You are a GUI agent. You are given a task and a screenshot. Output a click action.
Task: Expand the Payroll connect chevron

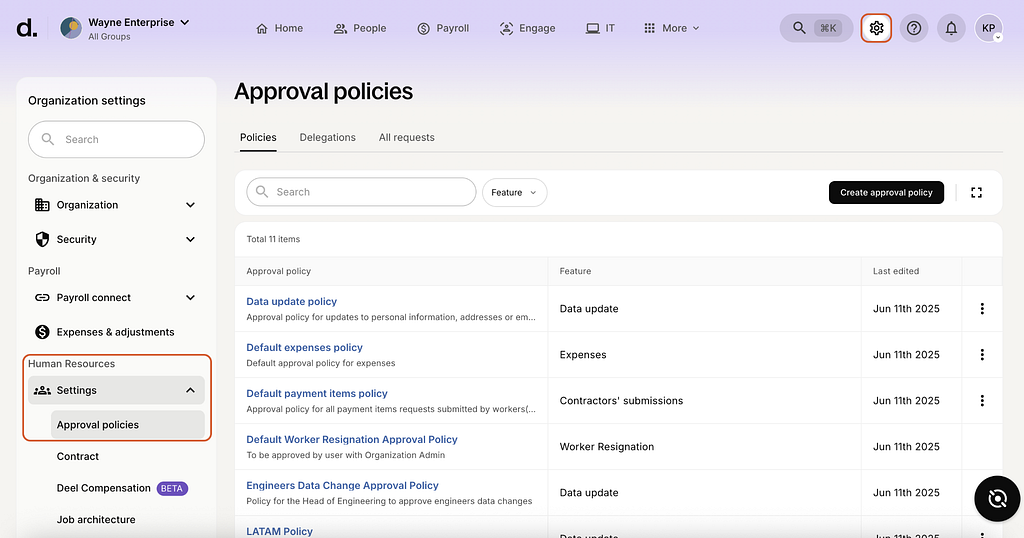pos(190,298)
